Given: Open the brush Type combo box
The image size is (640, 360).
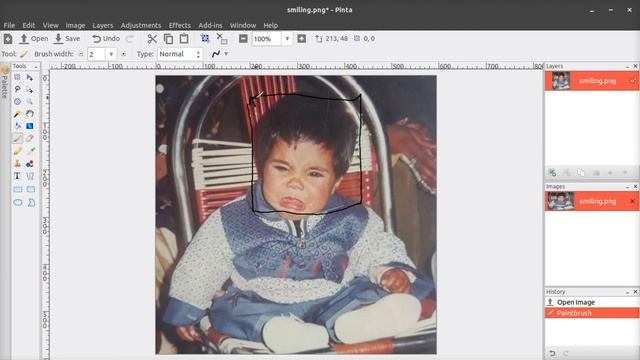Looking at the screenshot, I should [180, 54].
